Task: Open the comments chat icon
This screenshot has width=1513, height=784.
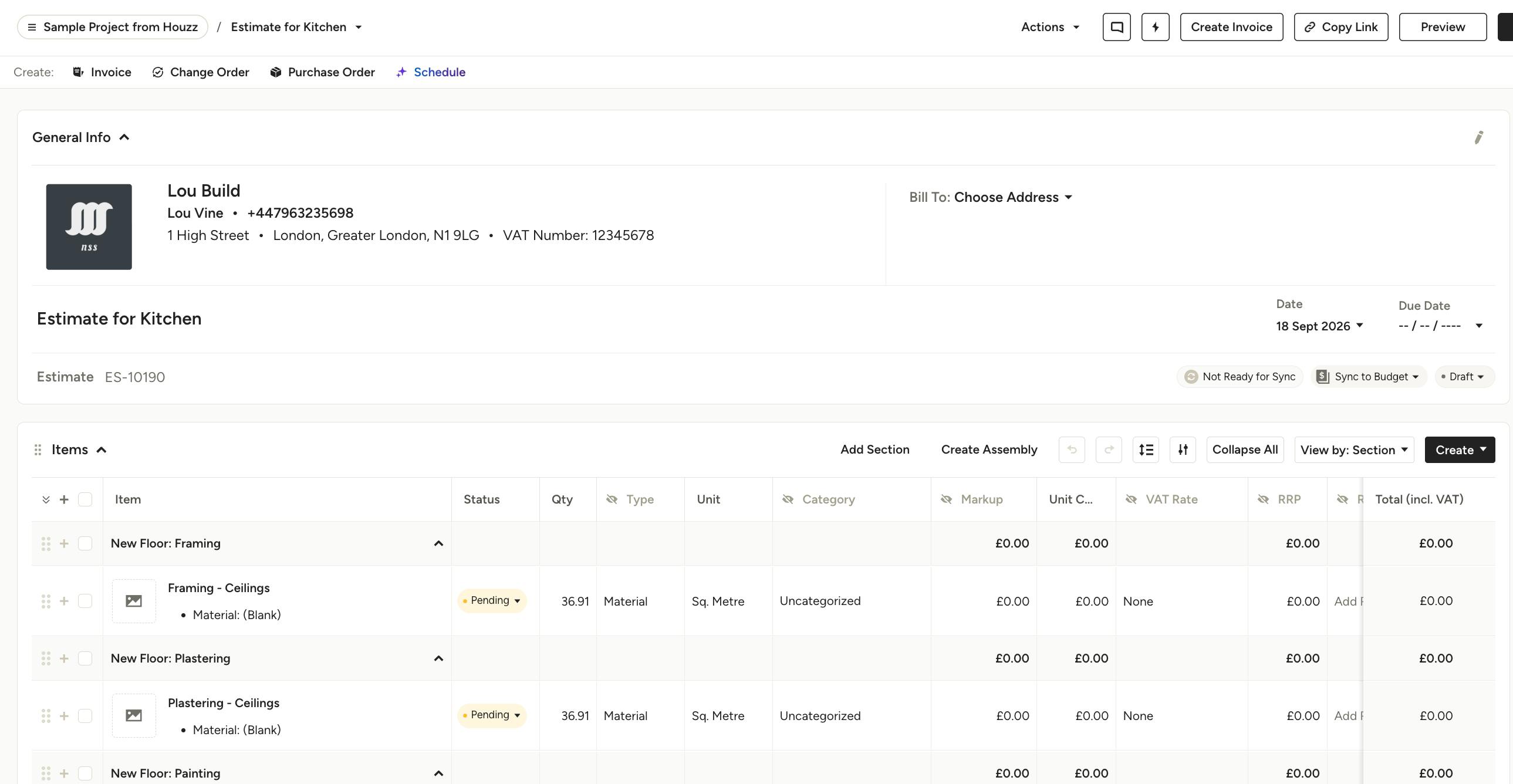Action: [x=1116, y=27]
